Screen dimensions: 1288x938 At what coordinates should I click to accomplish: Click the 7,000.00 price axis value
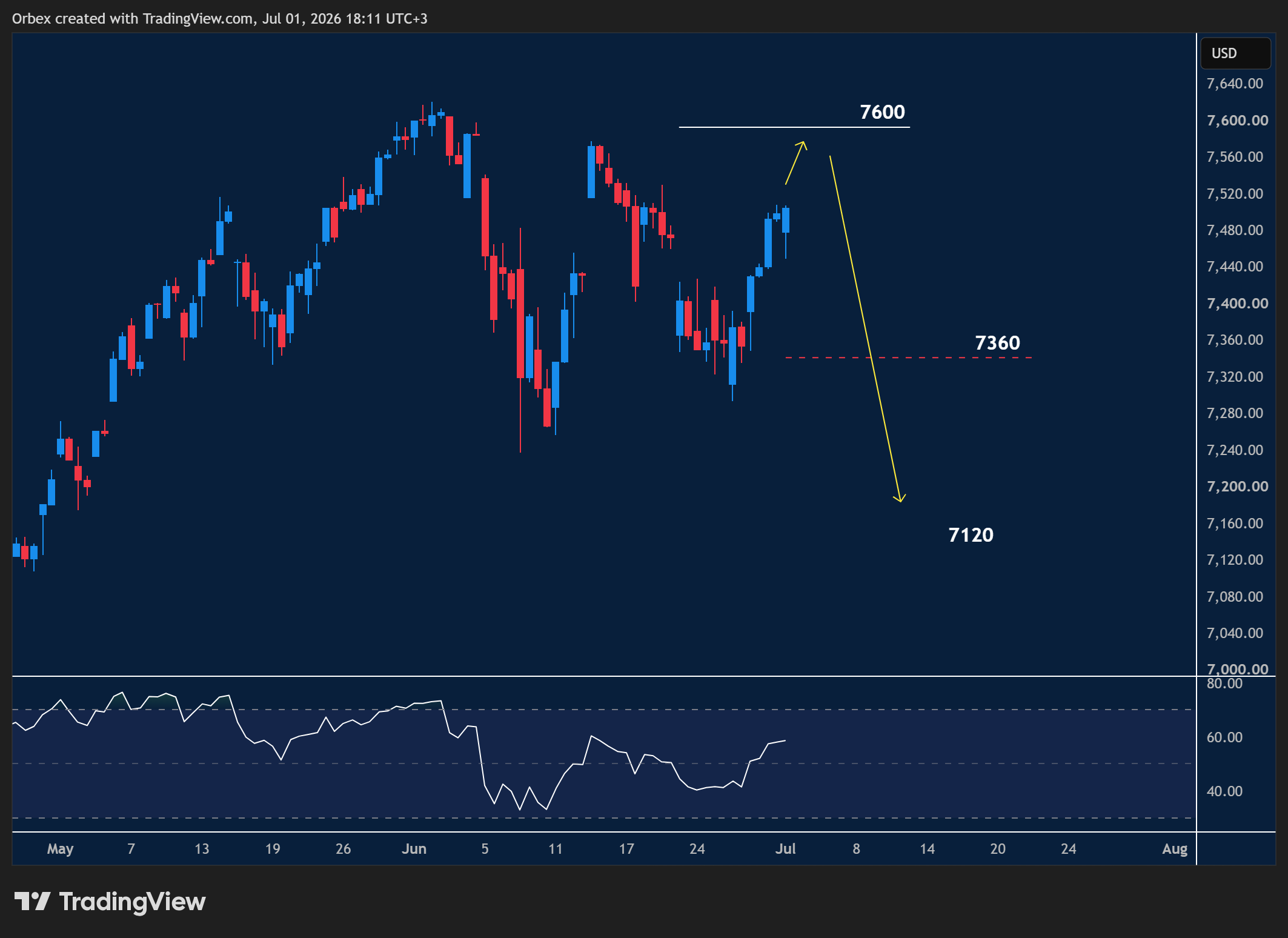click(1237, 669)
